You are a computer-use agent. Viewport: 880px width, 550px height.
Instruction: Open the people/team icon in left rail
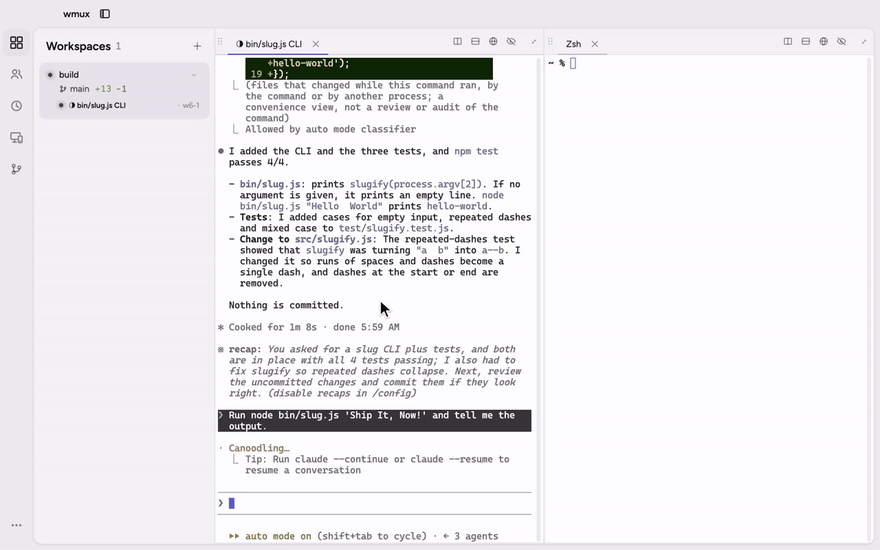coord(17,74)
